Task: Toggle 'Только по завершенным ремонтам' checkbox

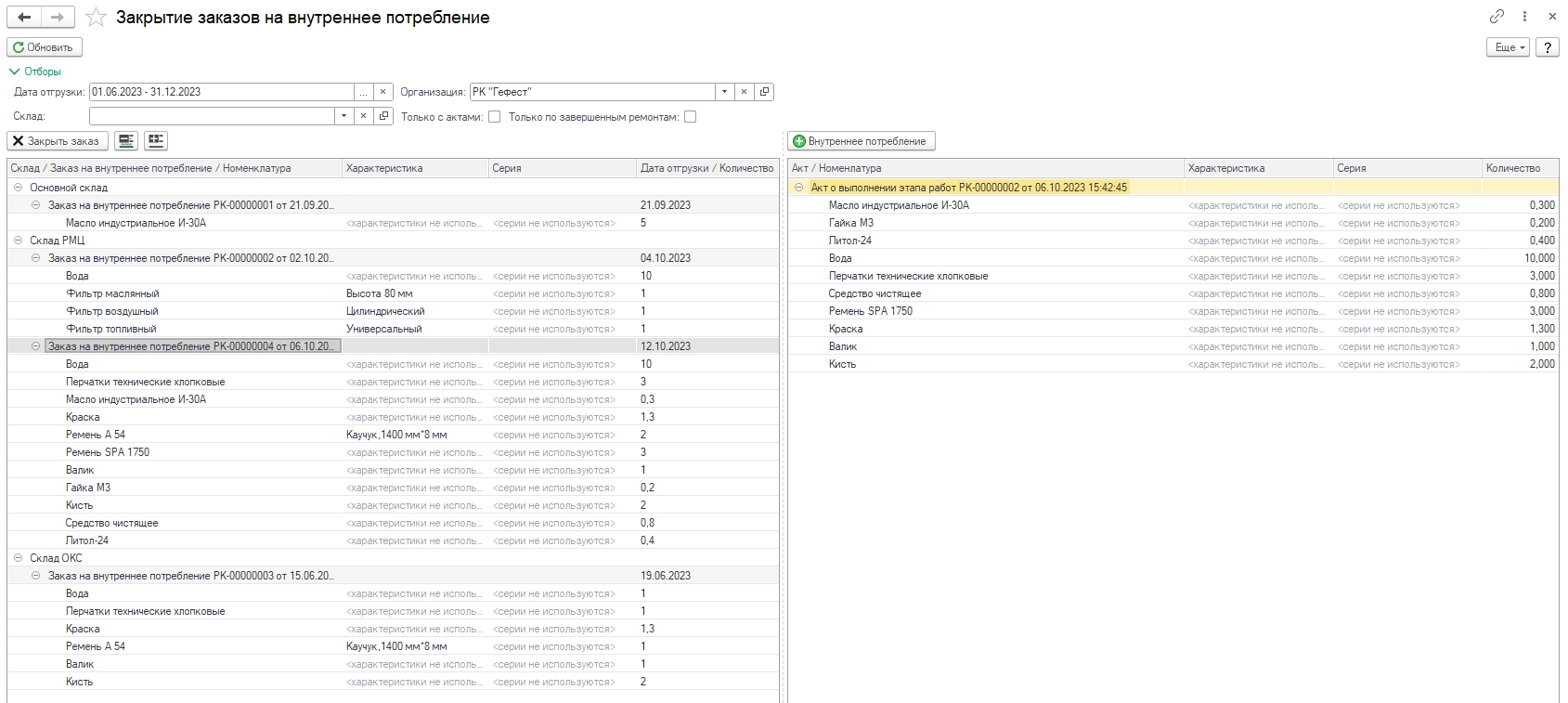Action: [690, 117]
